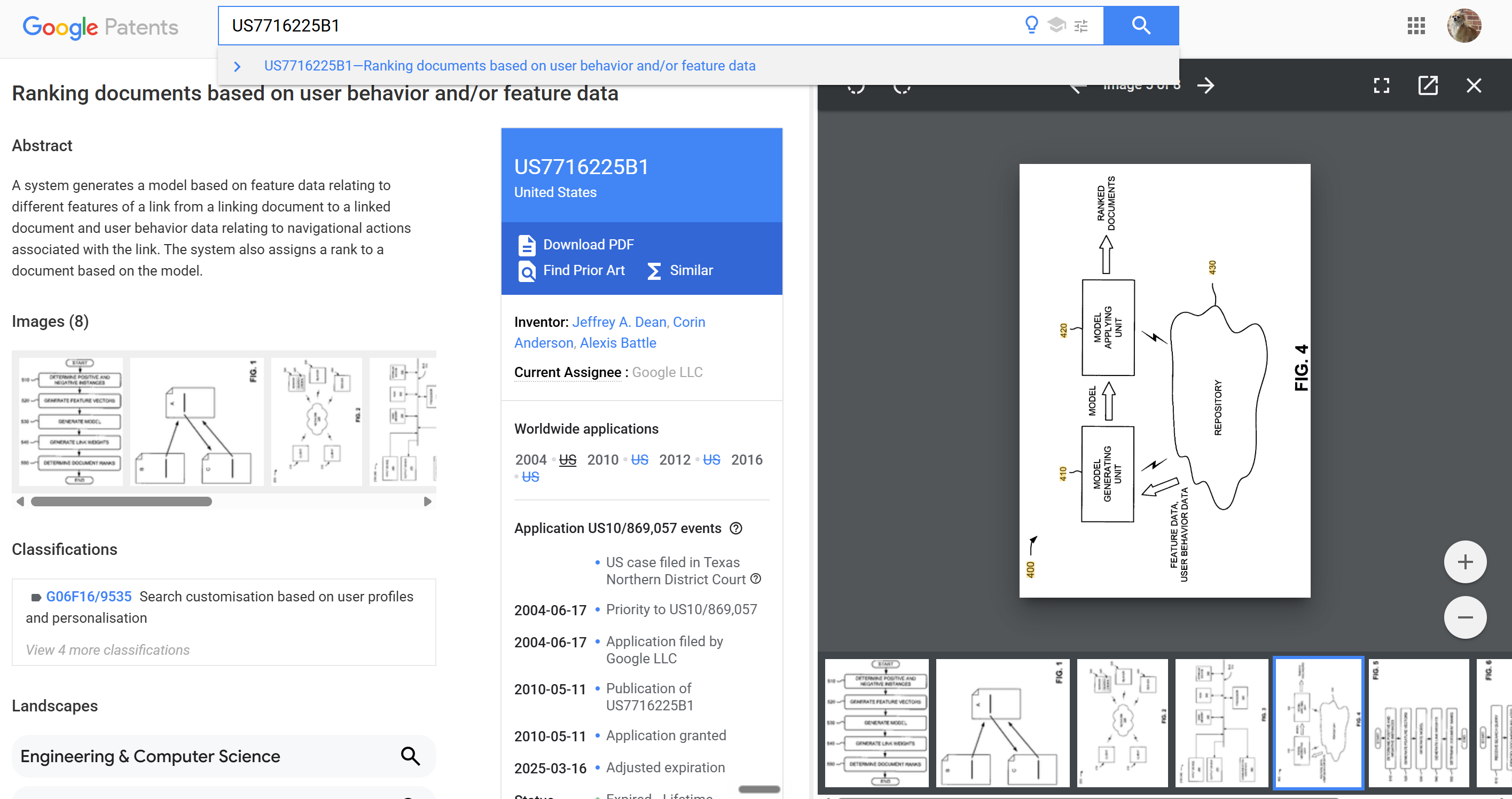Viewport: 1512px width, 799px height.
Task: Expand the search suggestion chevron
Action: point(237,66)
